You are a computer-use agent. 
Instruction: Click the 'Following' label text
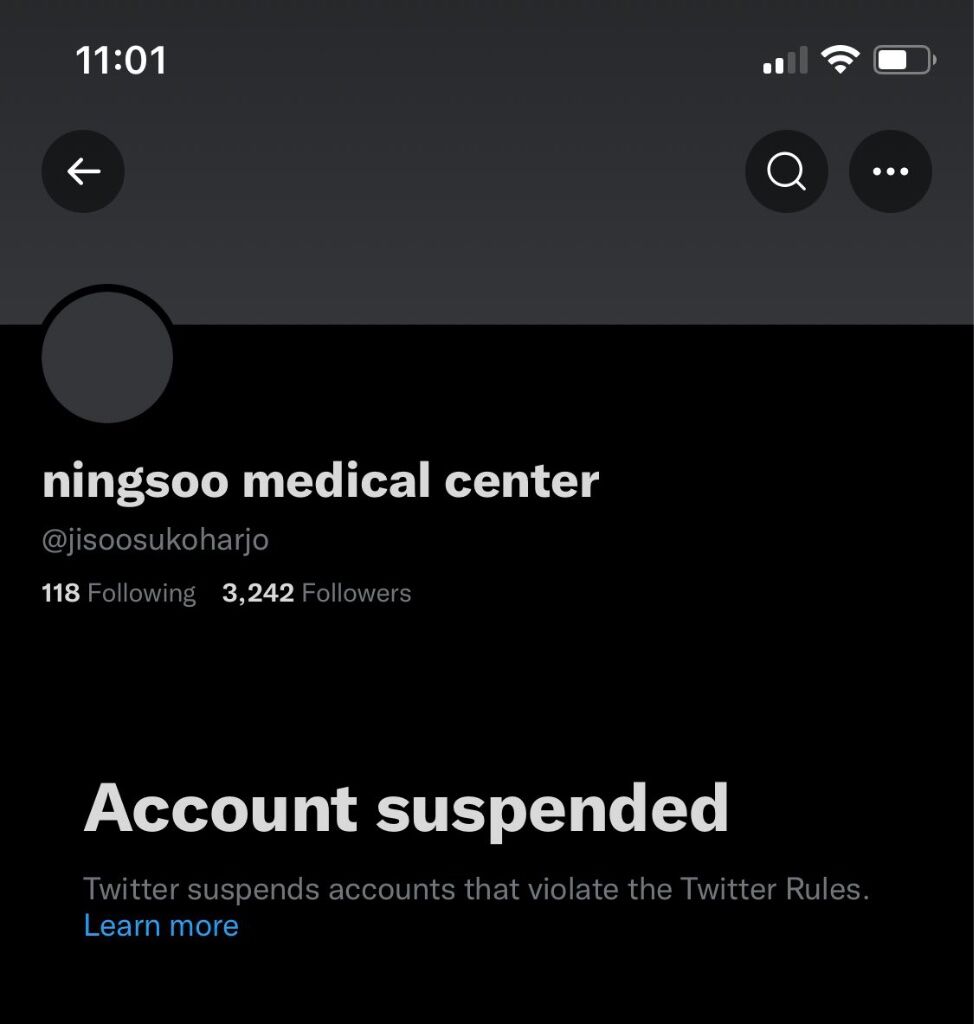click(141, 594)
